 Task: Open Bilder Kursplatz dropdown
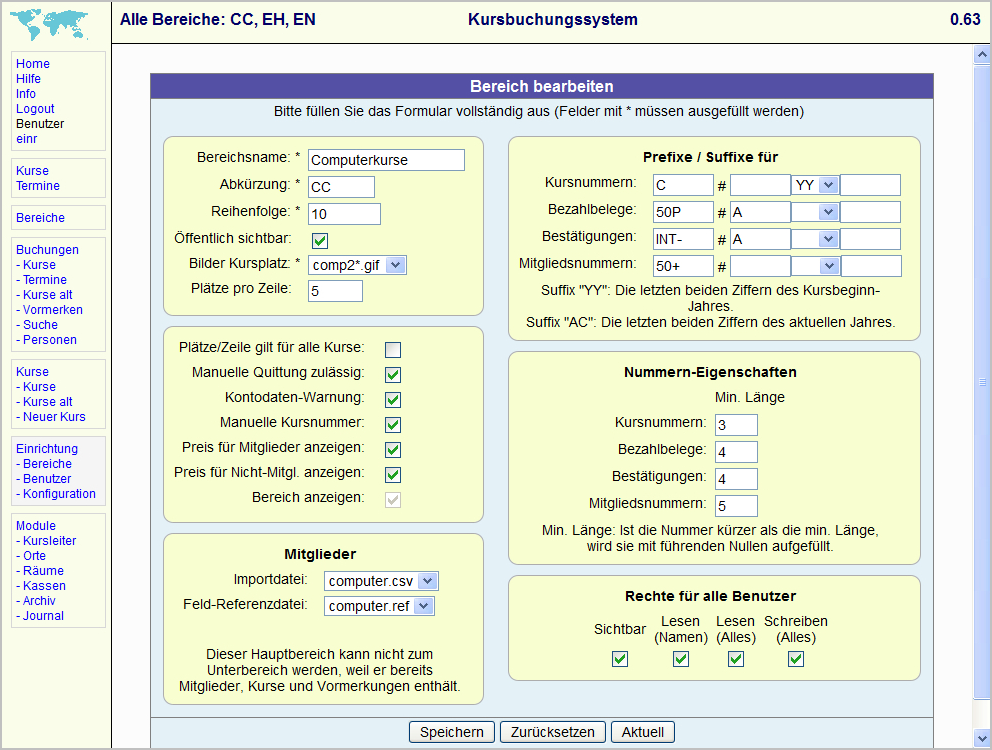point(357,265)
